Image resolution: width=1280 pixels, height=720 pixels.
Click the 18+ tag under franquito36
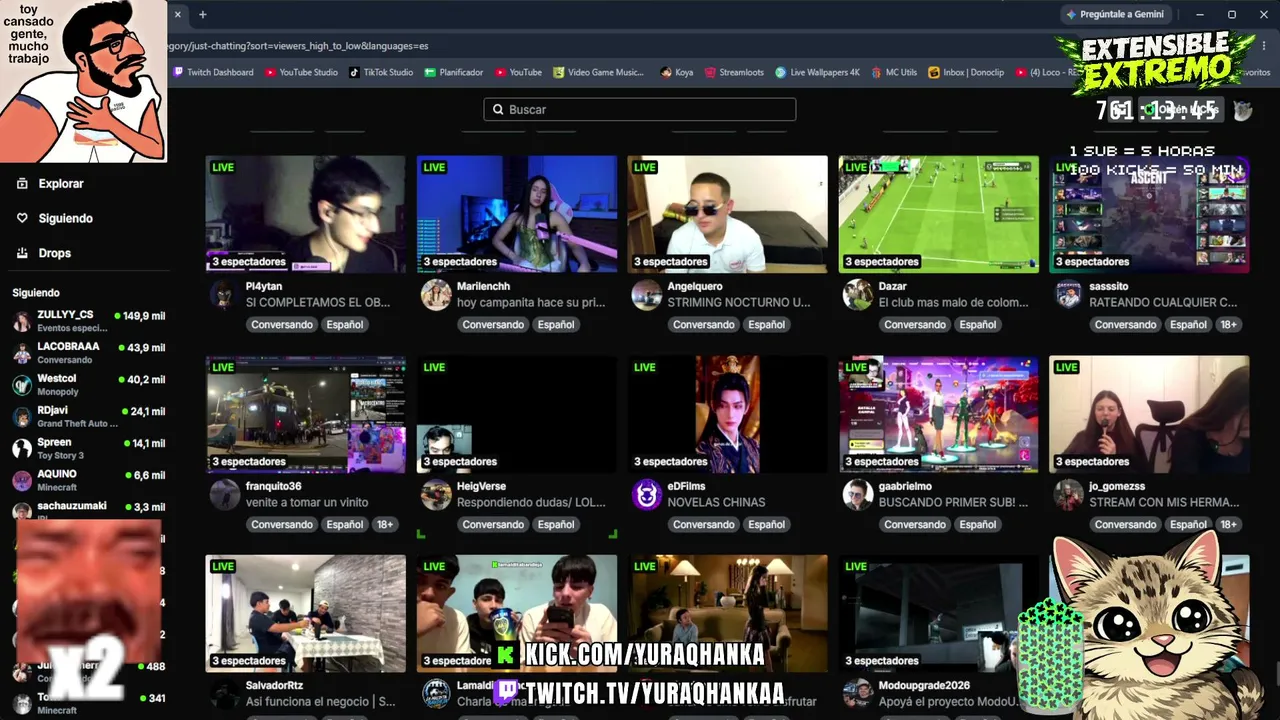[x=385, y=524]
